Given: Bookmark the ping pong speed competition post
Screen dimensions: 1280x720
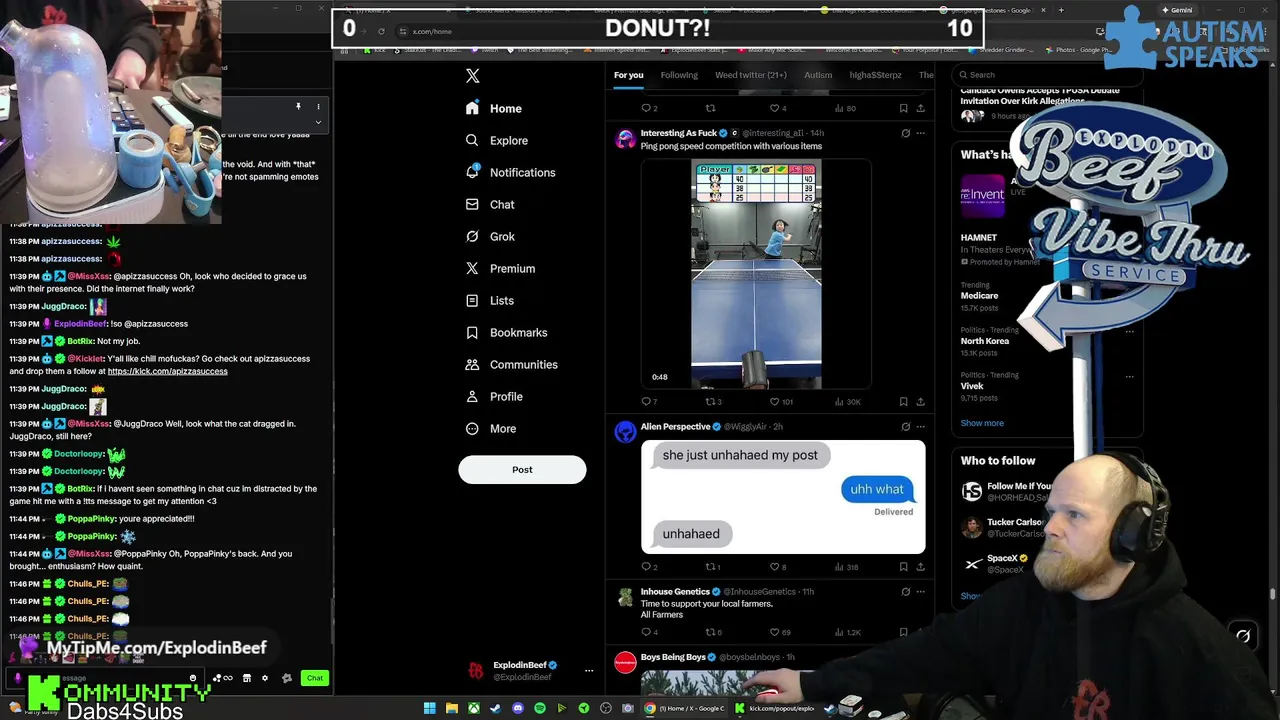Looking at the screenshot, I should coord(903,402).
